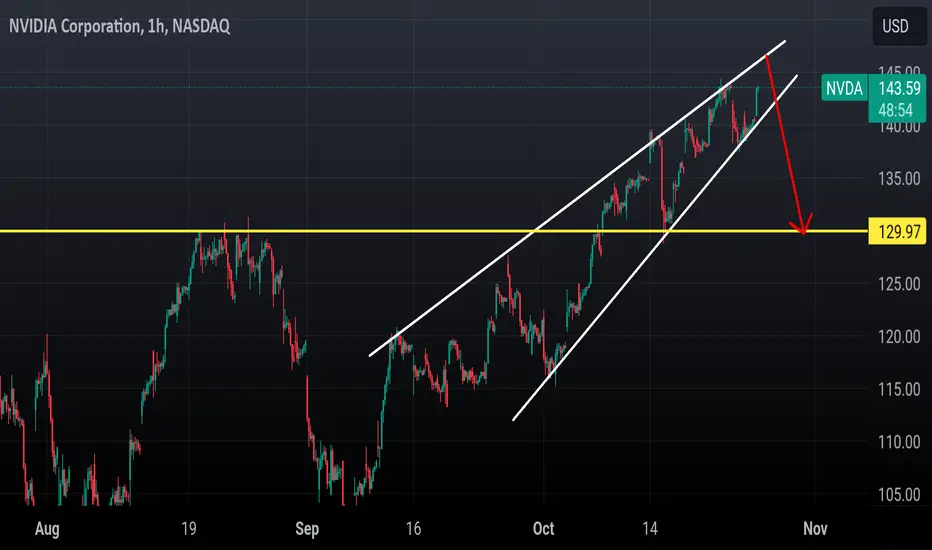The height and width of the screenshot is (550, 932).
Task: Click the 135.00 price axis label
Action: coord(899,178)
